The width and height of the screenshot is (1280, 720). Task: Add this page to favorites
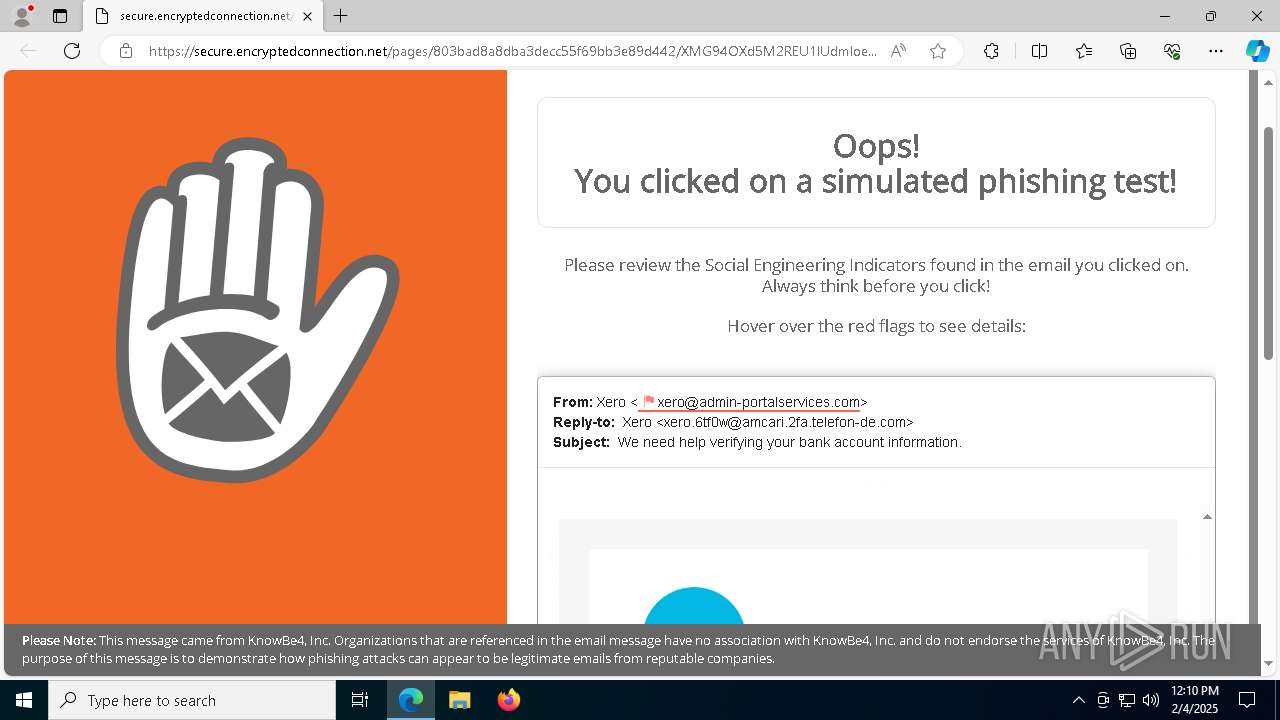click(x=938, y=51)
